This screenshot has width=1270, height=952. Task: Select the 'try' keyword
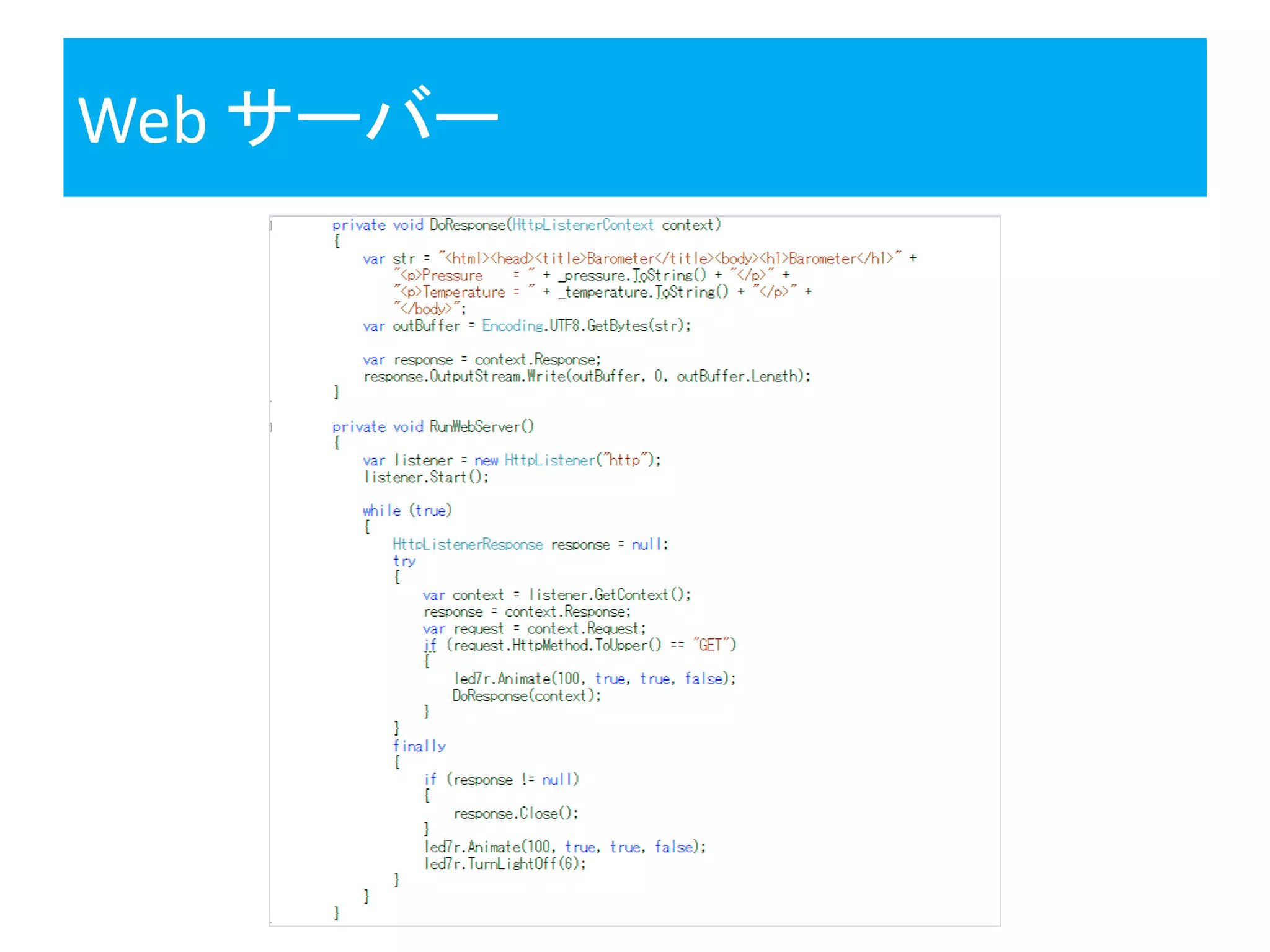404,561
